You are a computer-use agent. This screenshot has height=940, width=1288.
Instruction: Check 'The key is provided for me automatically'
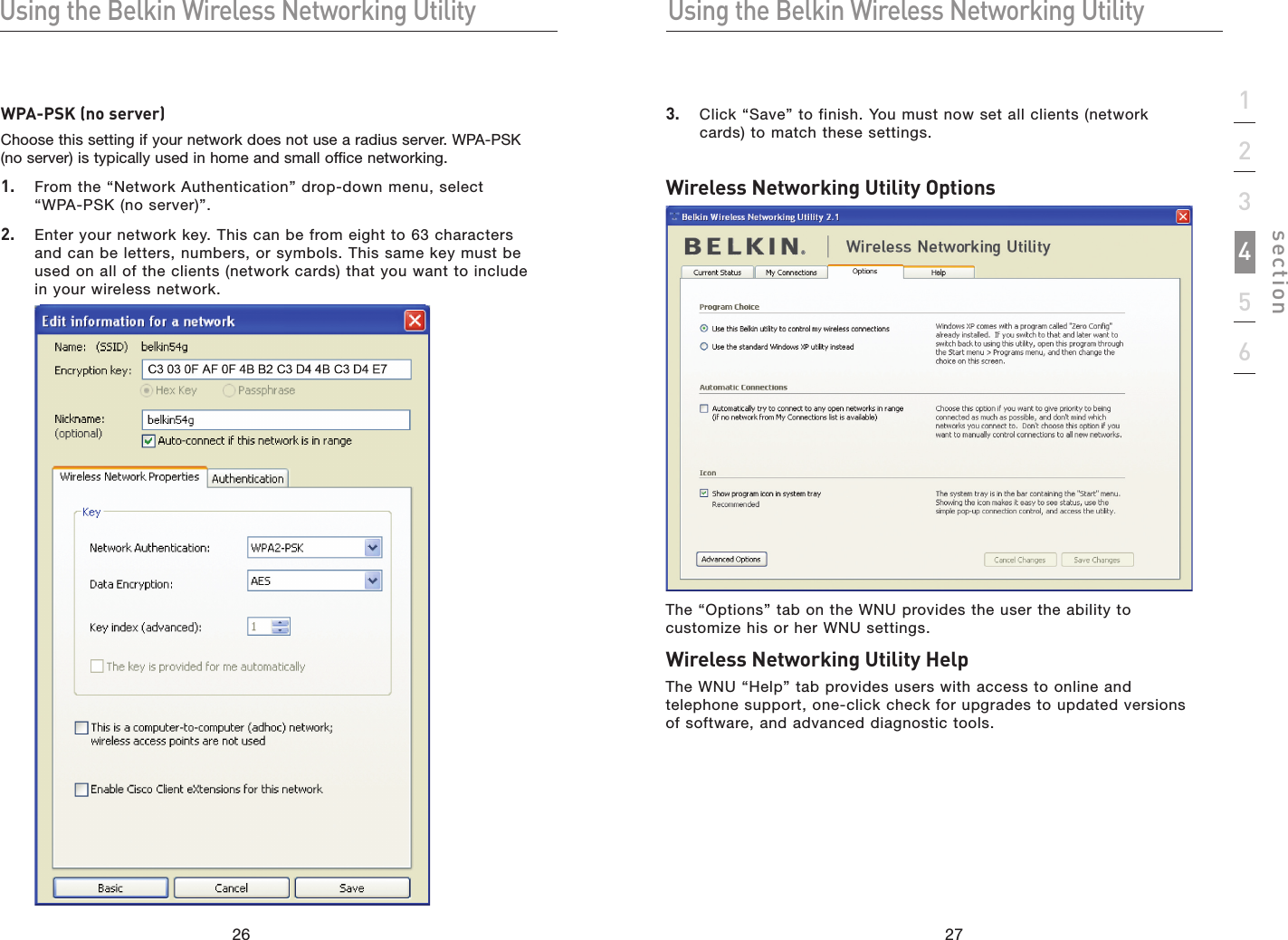[x=97, y=666]
